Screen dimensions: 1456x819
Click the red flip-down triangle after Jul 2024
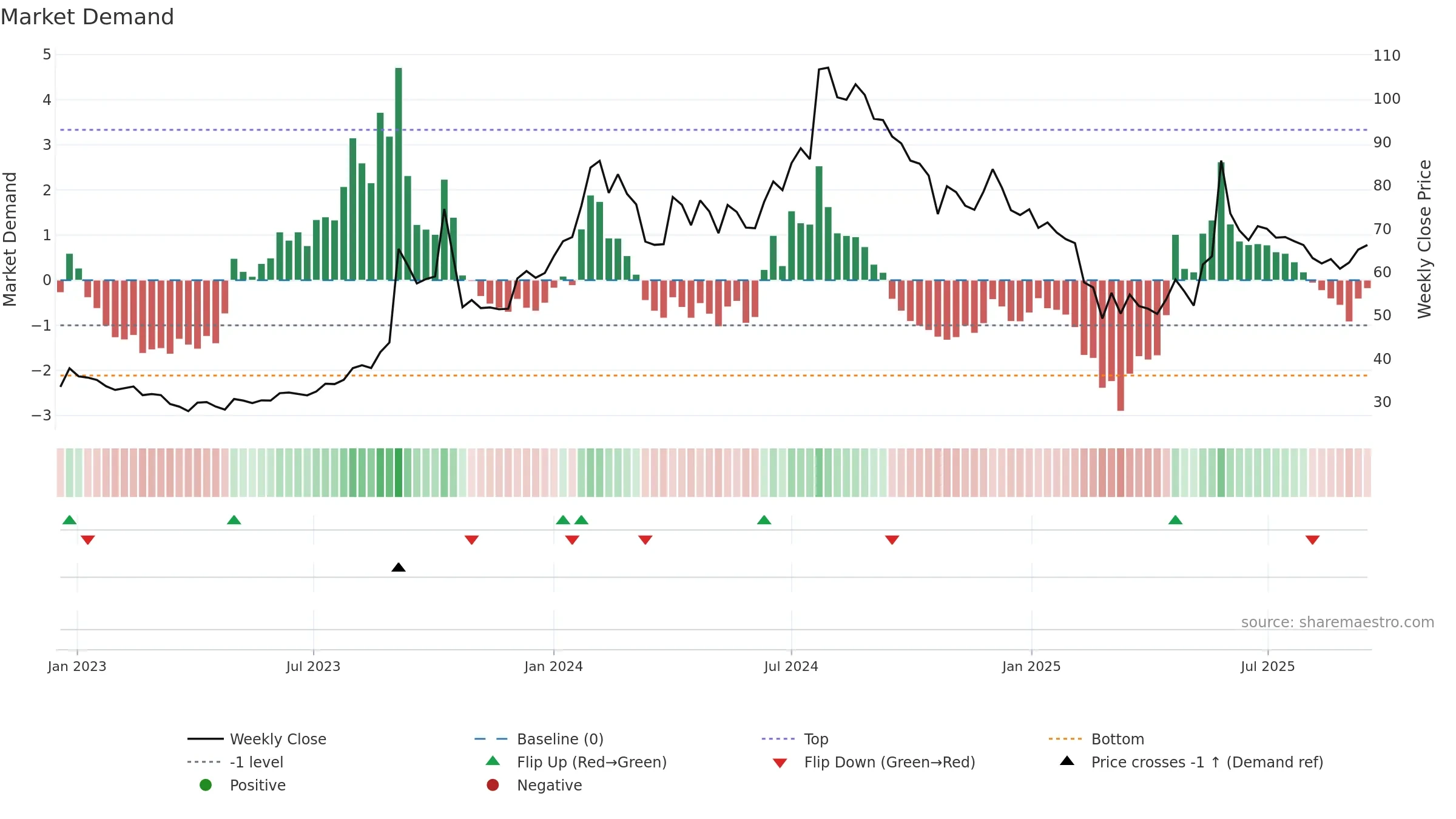[892, 540]
